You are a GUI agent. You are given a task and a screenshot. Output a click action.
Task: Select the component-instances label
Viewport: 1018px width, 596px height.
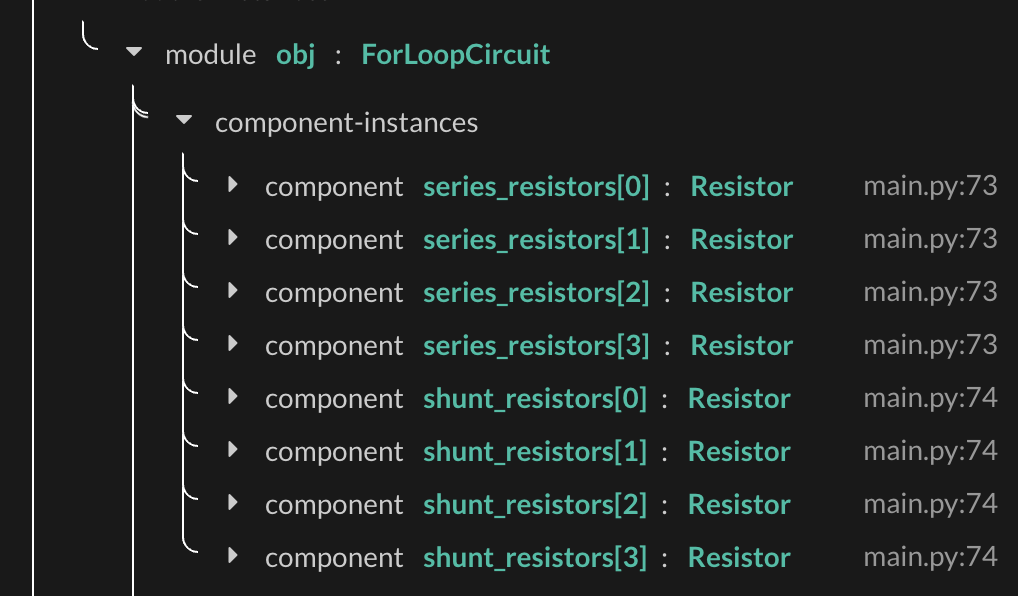pos(345,121)
